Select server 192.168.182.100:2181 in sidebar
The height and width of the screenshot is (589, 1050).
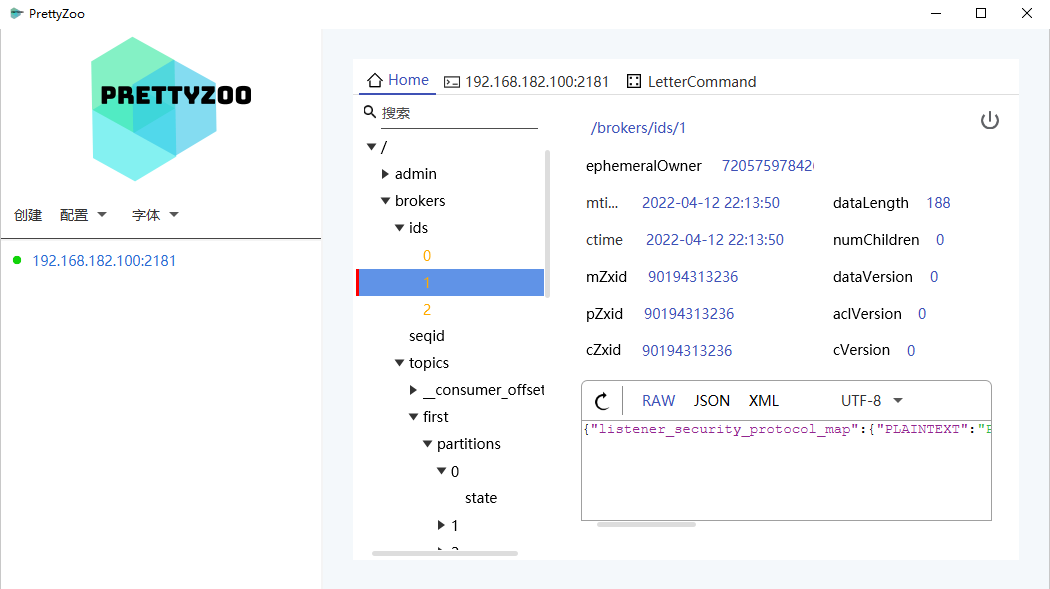pyautogui.click(x=104, y=260)
